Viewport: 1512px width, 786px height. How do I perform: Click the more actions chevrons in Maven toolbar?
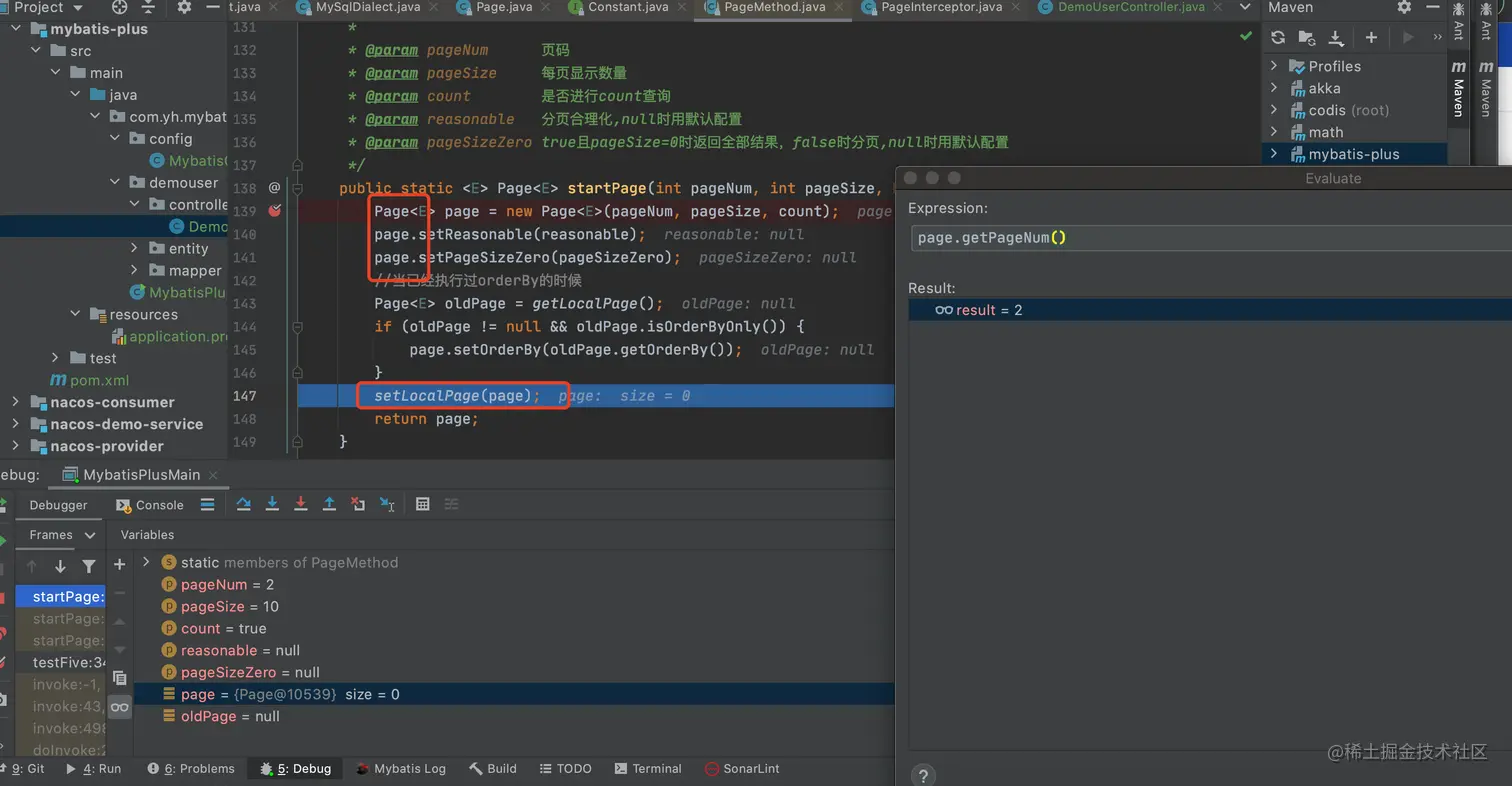pyautogui.click(x=1437, y=37)
